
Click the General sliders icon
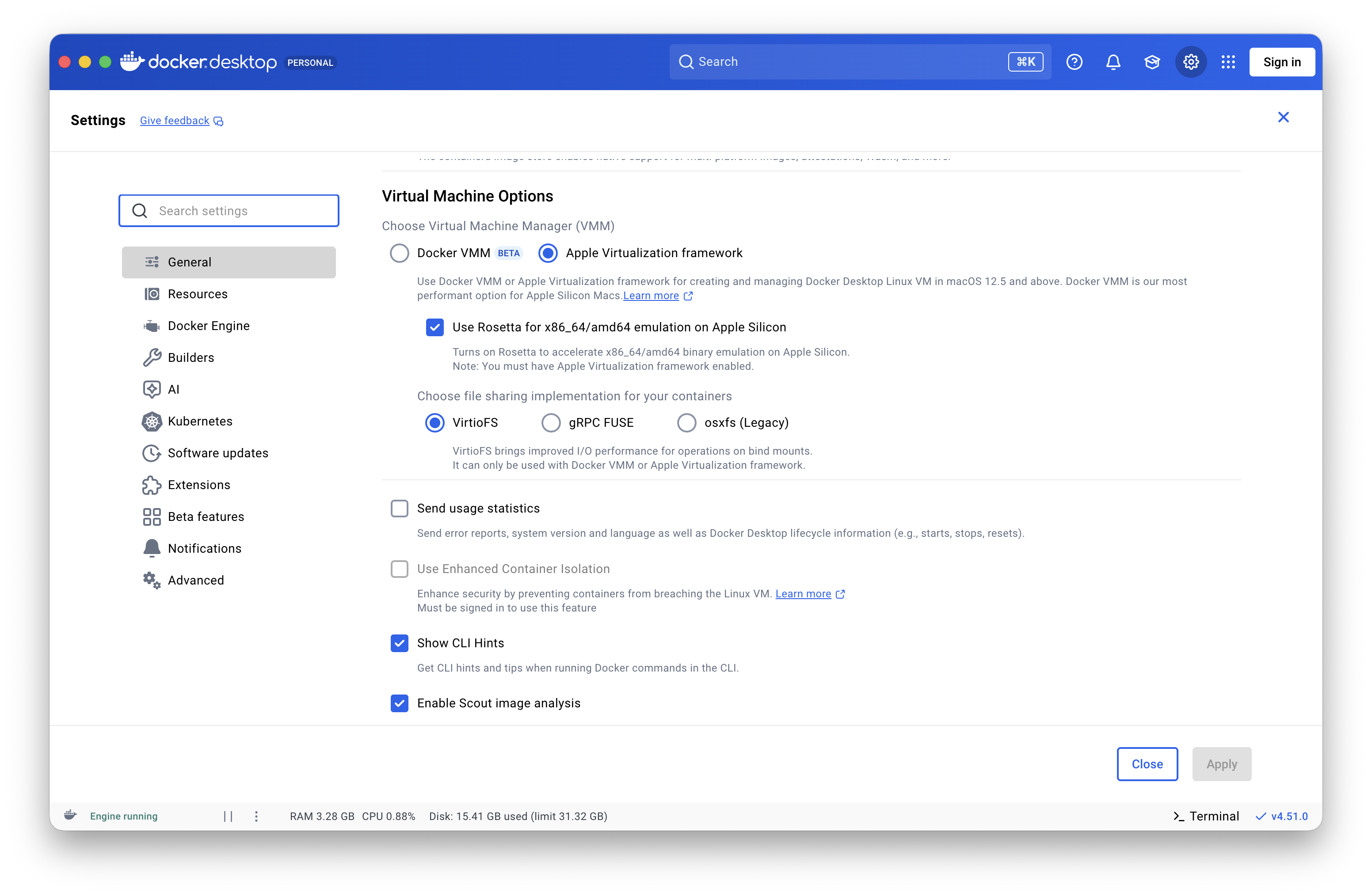[x=152, y=262]
